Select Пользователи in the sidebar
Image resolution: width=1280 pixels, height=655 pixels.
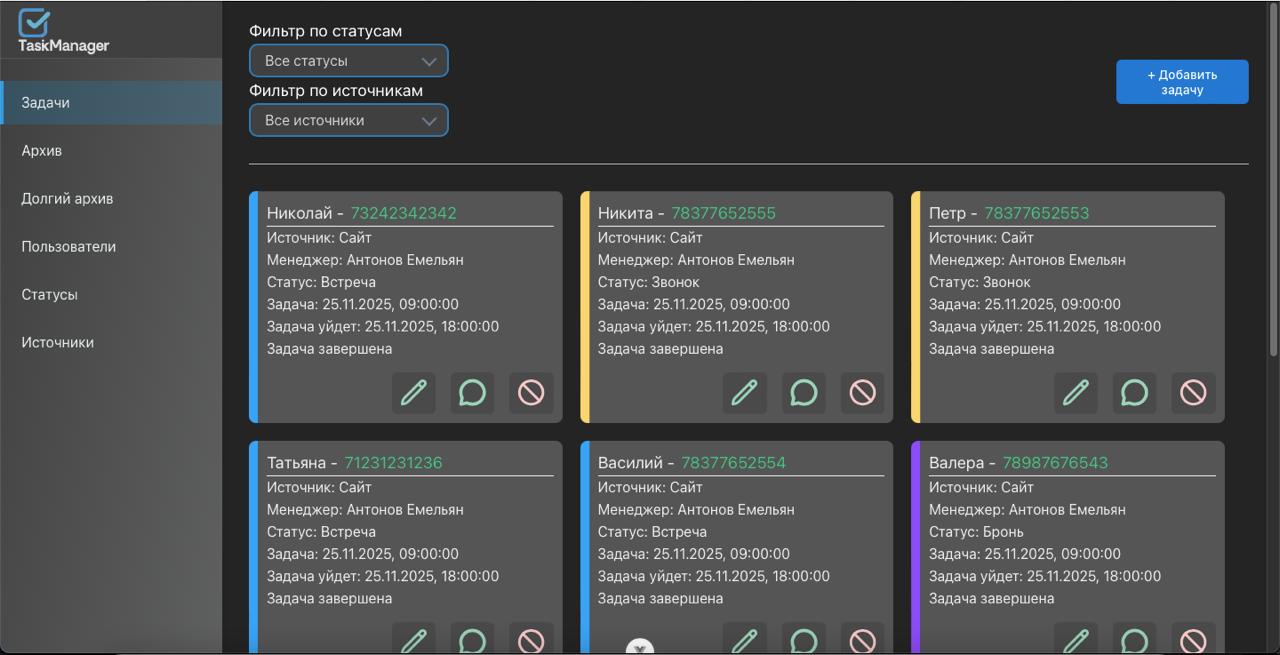[69, 247]
